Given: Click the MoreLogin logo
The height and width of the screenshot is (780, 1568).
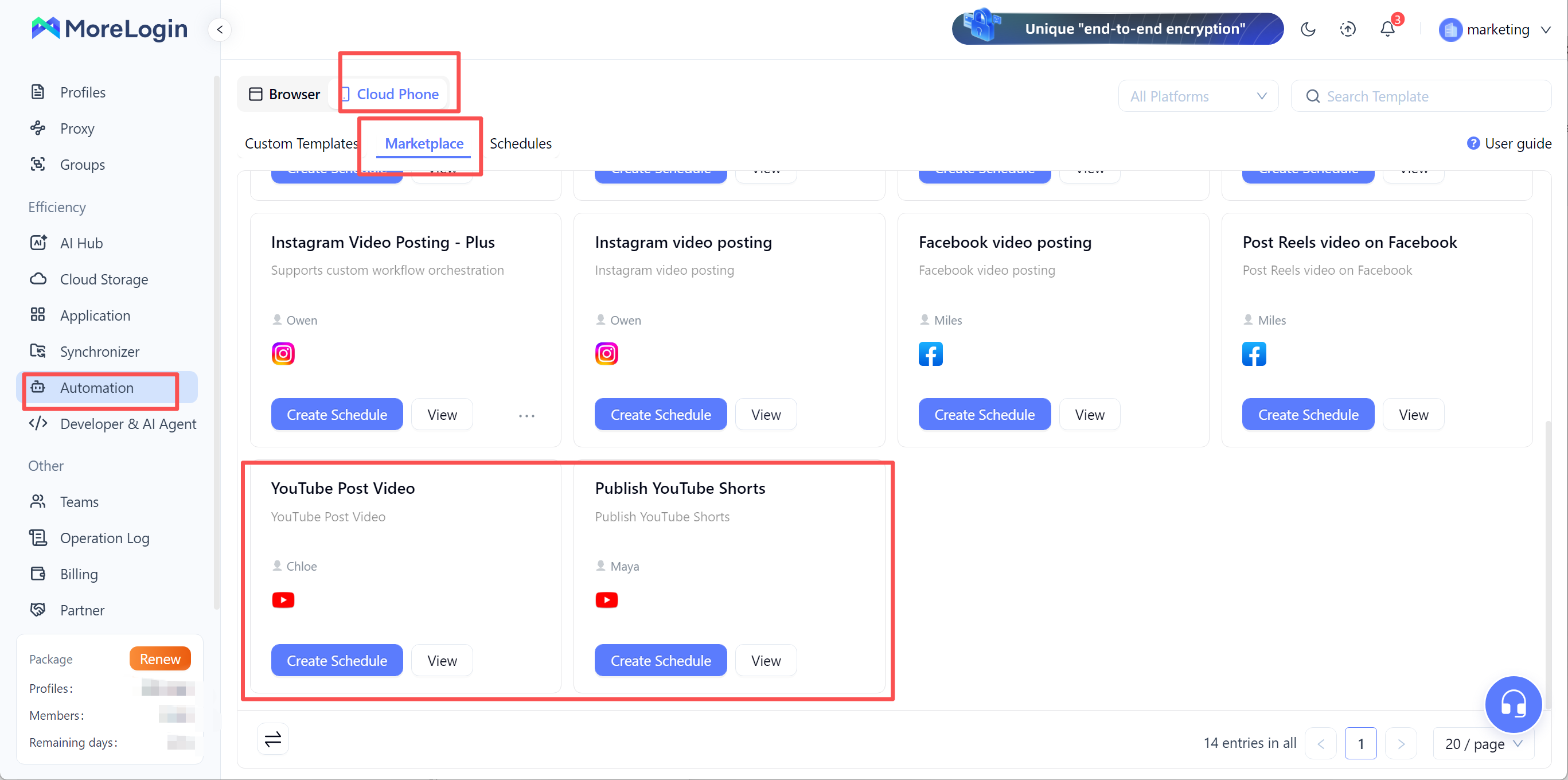Looking at the screenshot, I should 110,28.
